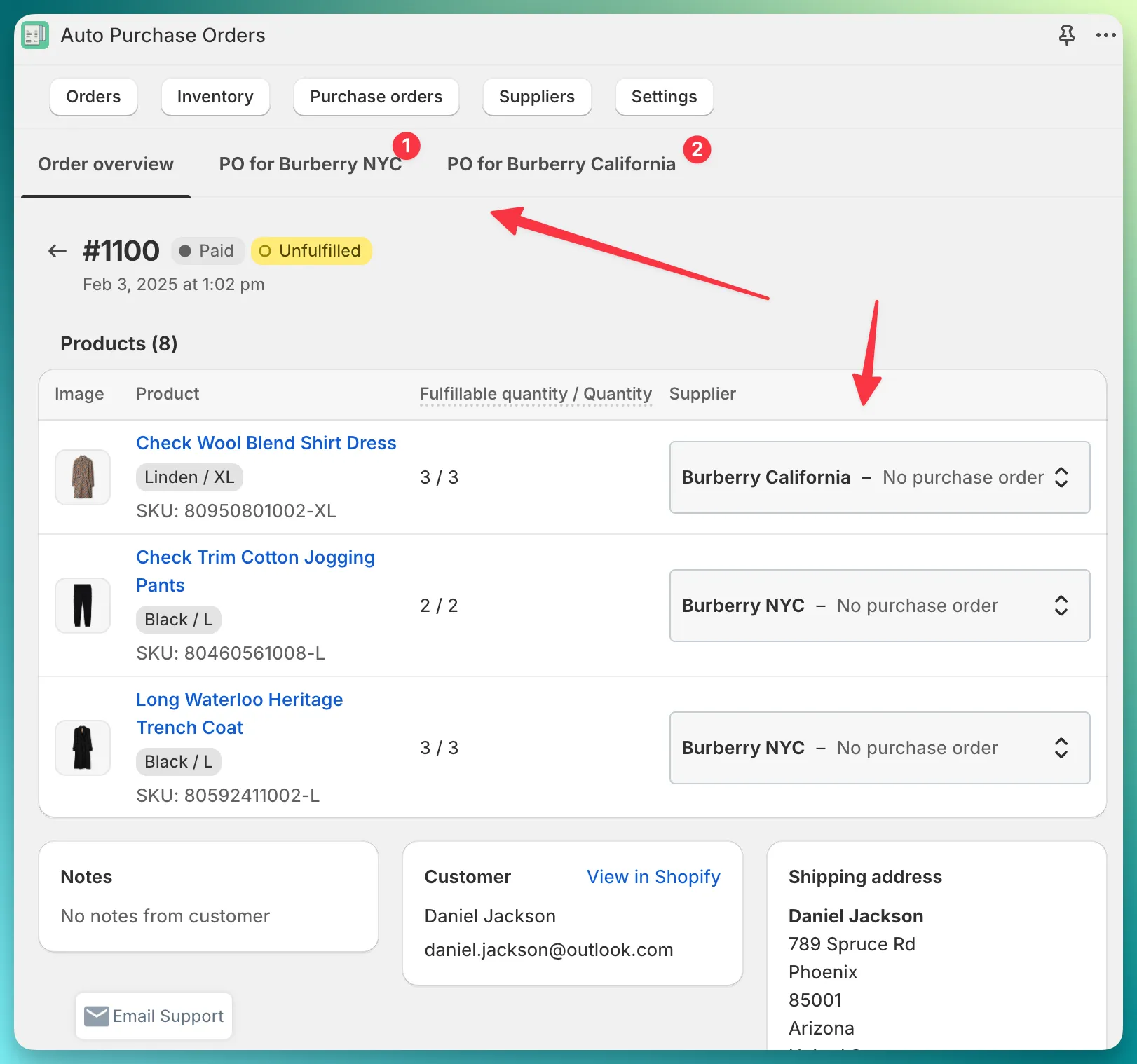
Task: Click the Product column header
Action: tap(168, 394)
